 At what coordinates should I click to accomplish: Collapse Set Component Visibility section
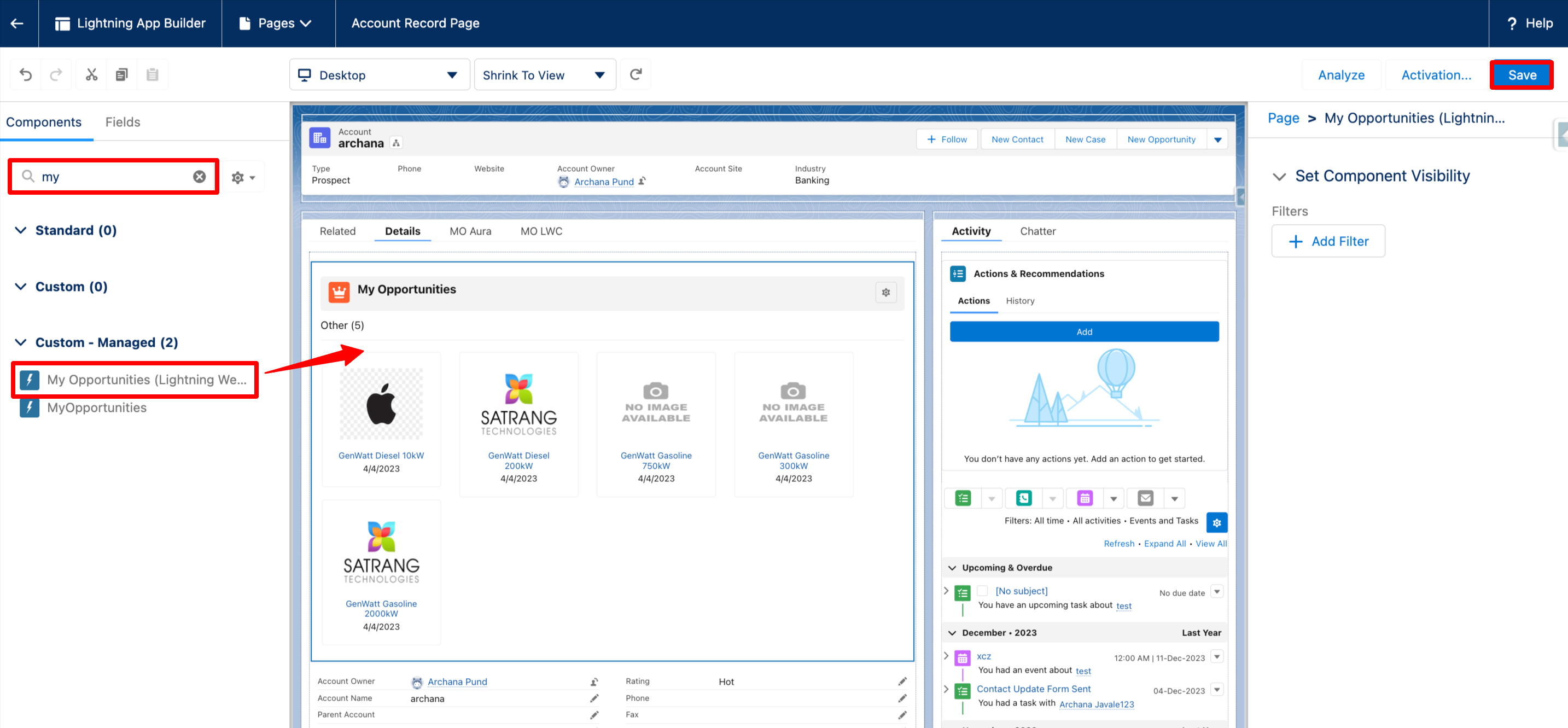point(1279,177)
